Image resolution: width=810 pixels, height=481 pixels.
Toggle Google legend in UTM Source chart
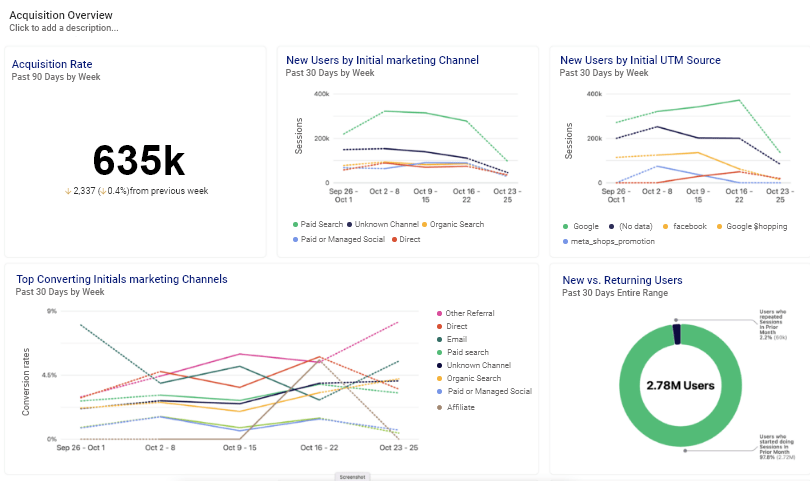pyautogui.click(x=581, y=226)
